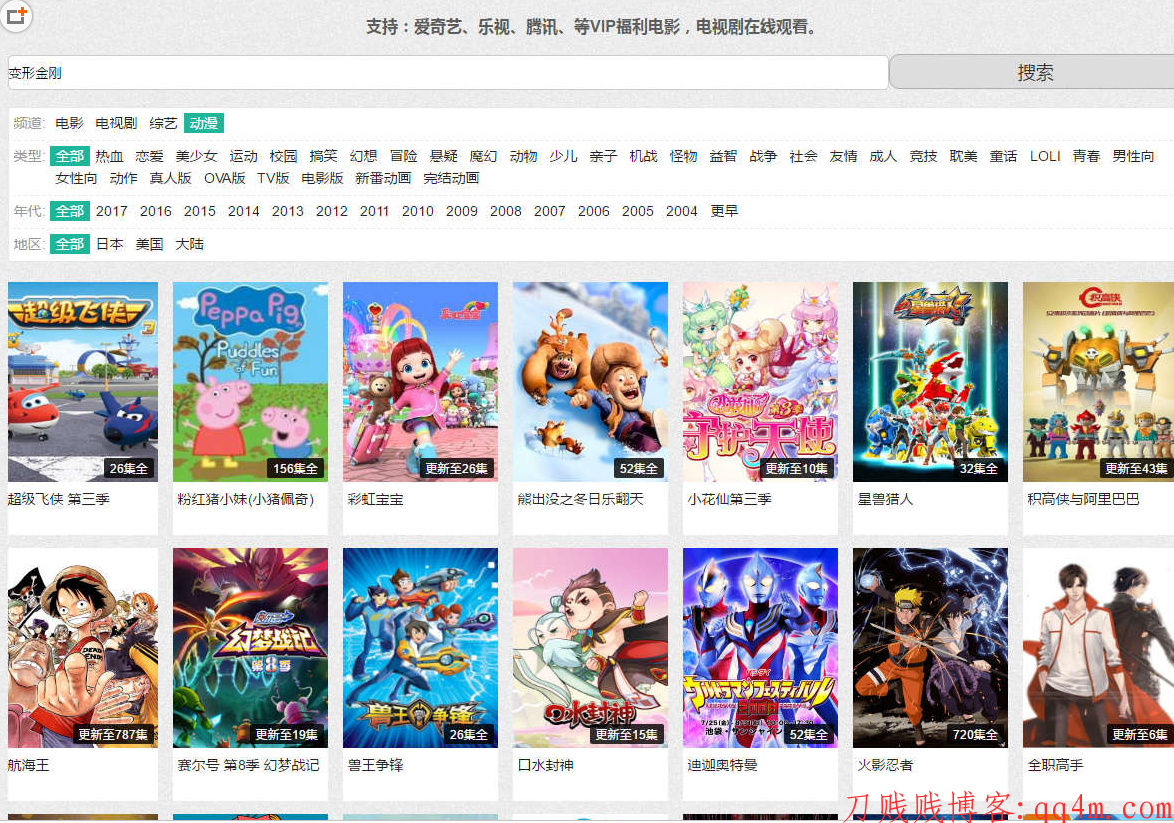Filter by type 完结动画

pos(451,177)
